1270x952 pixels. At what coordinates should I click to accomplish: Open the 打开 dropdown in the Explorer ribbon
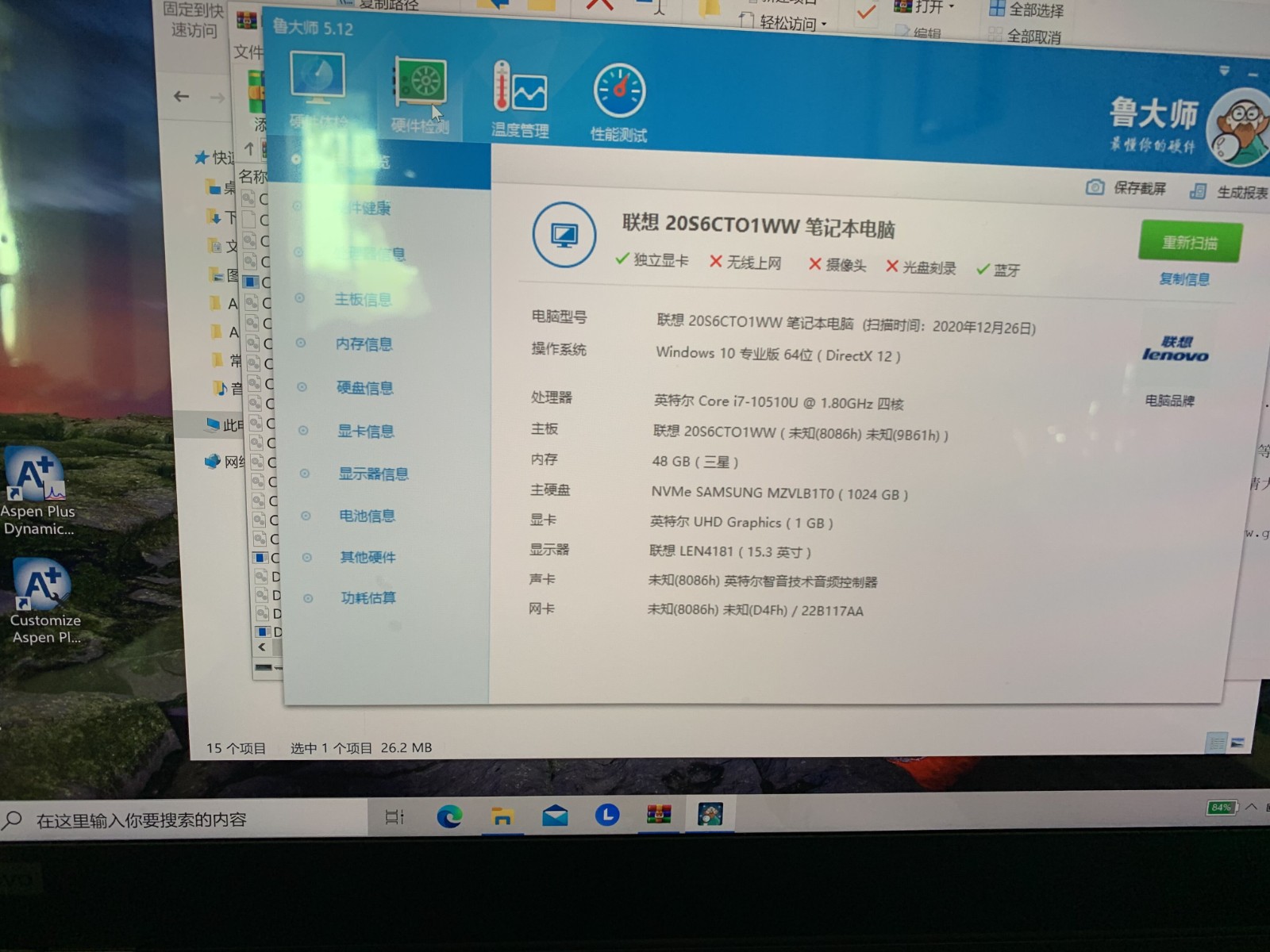click(x=924, y=7)
